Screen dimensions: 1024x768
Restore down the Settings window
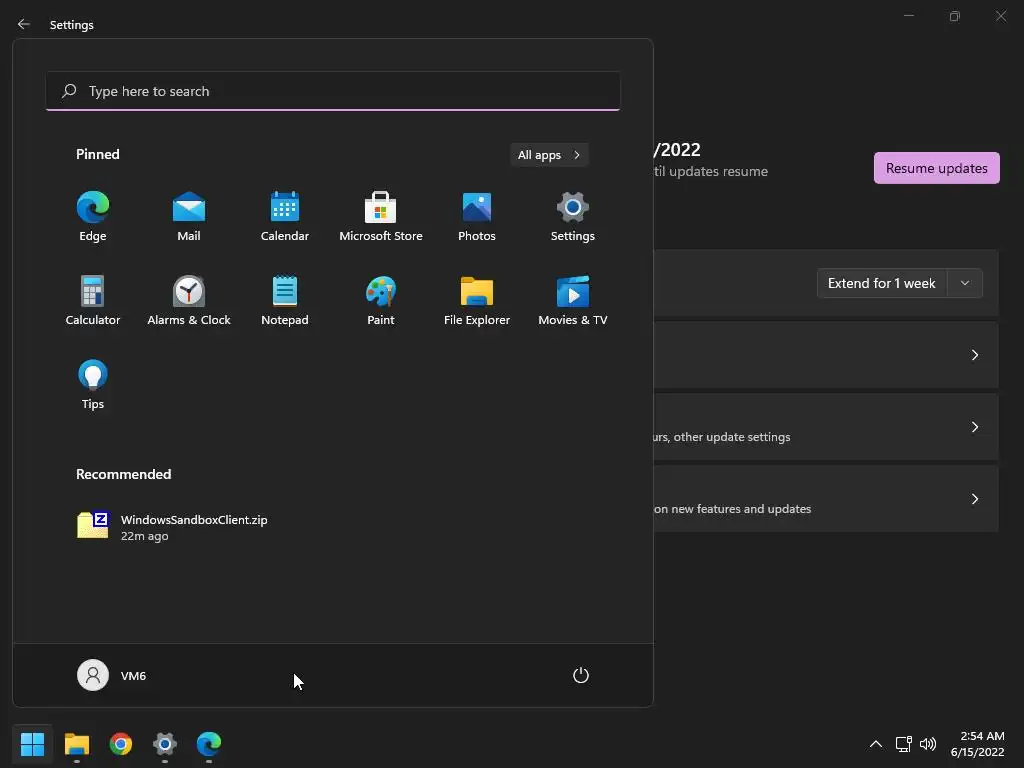[955, 16]
